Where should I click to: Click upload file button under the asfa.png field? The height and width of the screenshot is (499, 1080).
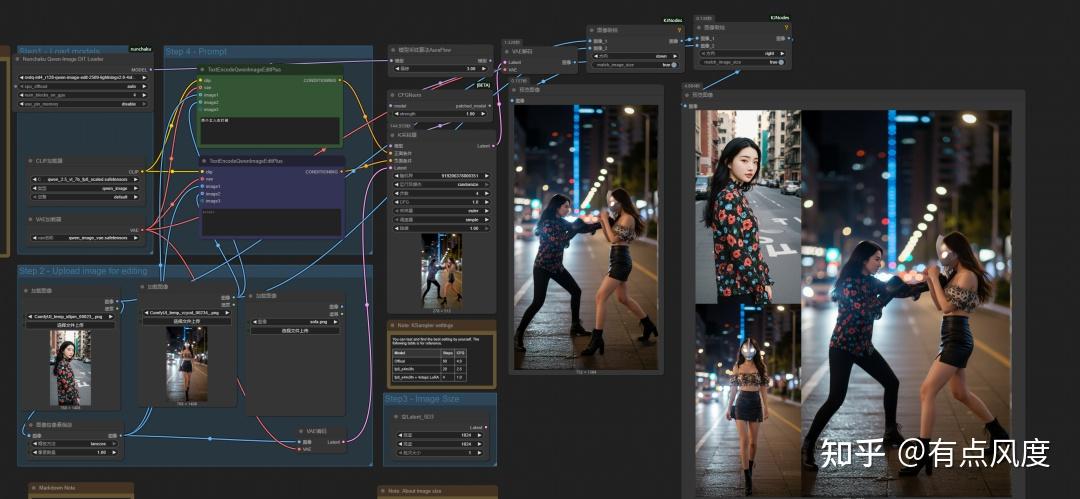tap(294, 330)
